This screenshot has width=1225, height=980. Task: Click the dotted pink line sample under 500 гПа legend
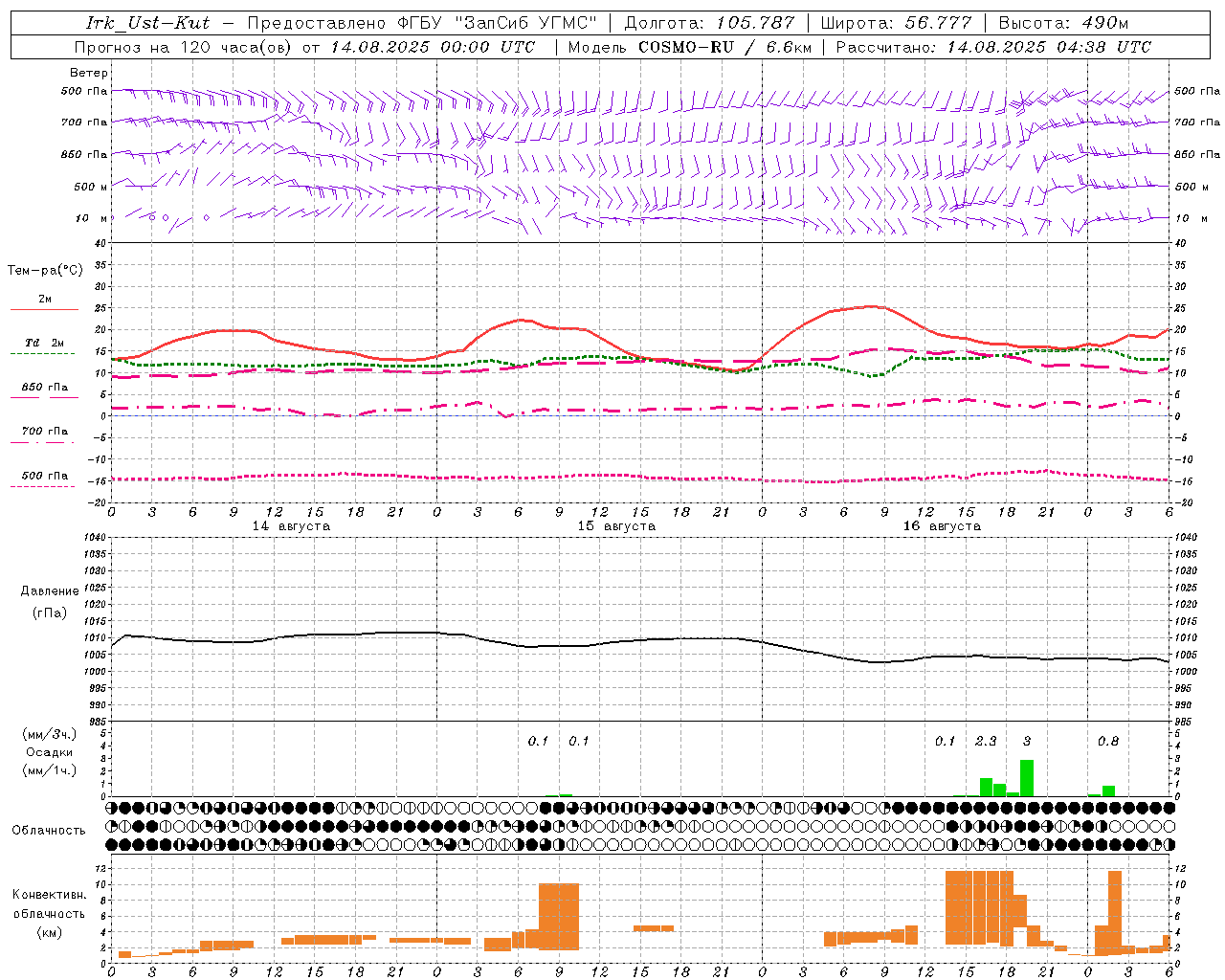tap(42, 486)
